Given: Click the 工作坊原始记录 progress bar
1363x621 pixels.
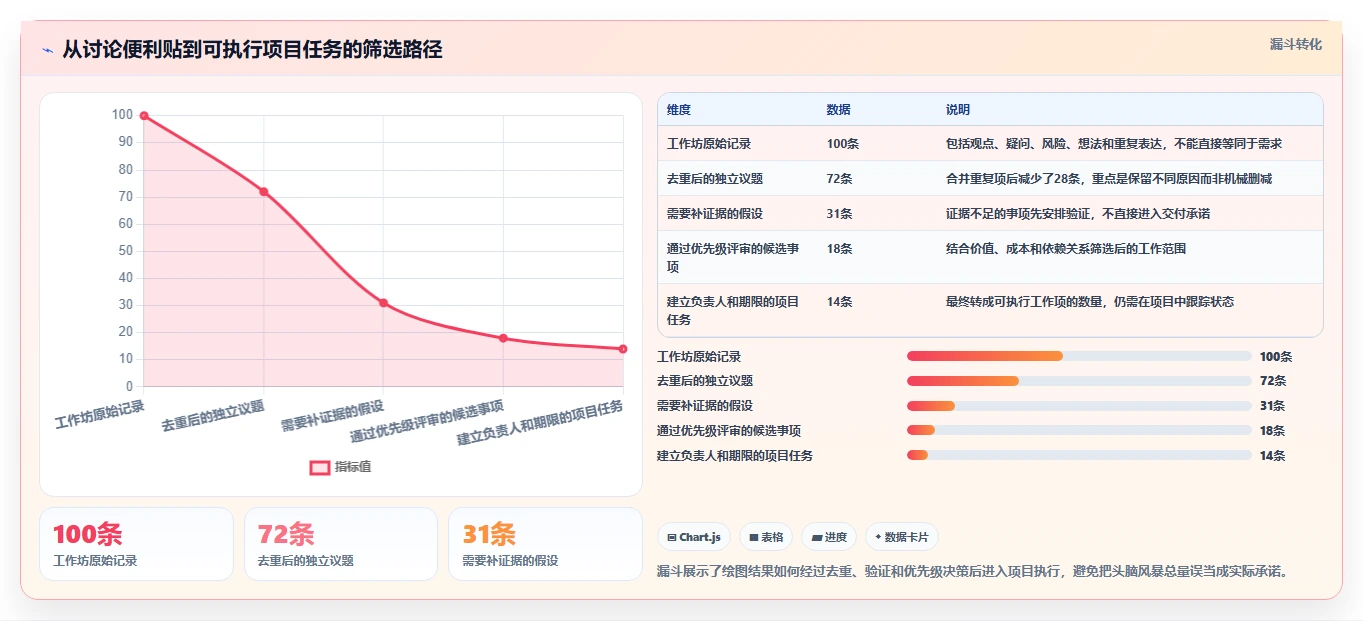Looking at the screenshot, I should tap(1079, 356).
